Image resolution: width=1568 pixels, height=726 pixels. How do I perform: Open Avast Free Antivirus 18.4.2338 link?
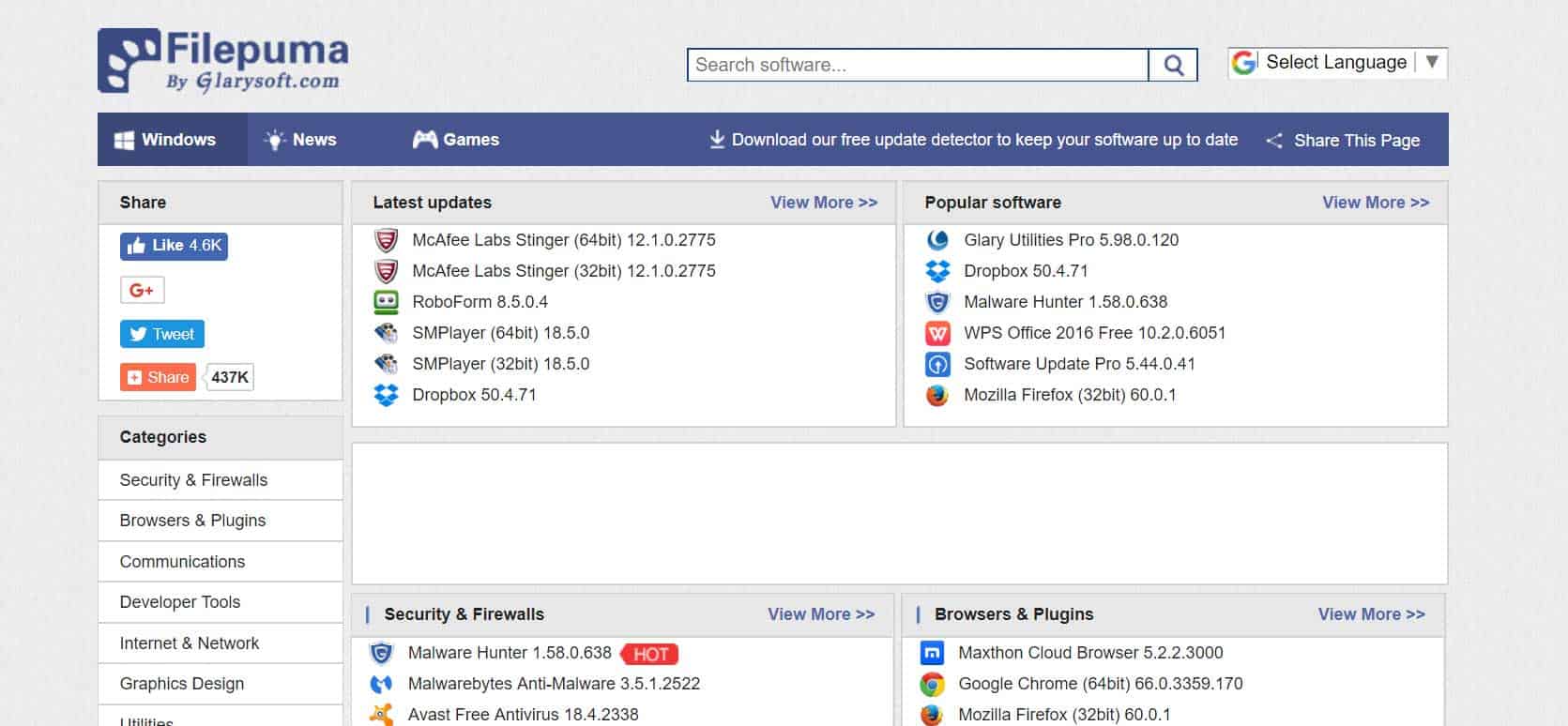coord(523,715)
